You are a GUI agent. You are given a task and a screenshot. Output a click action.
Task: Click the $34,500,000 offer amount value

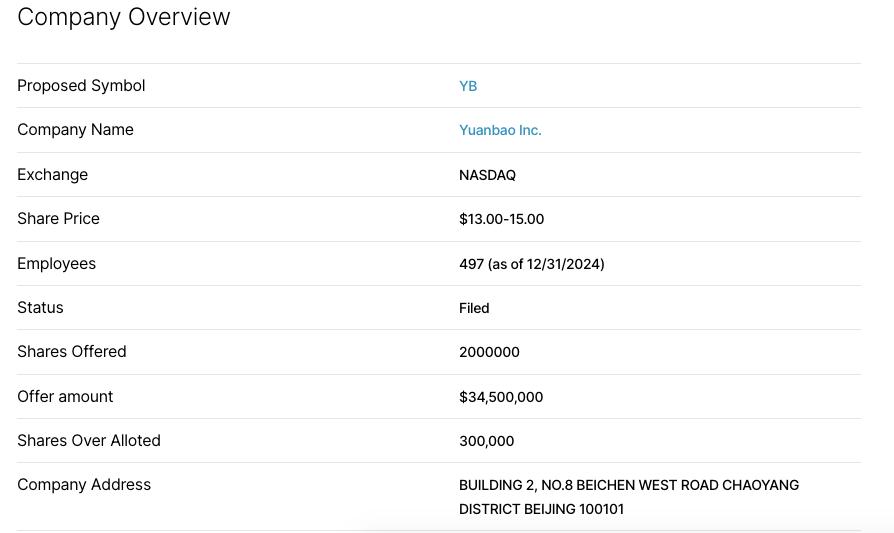[x=501, y=397]
